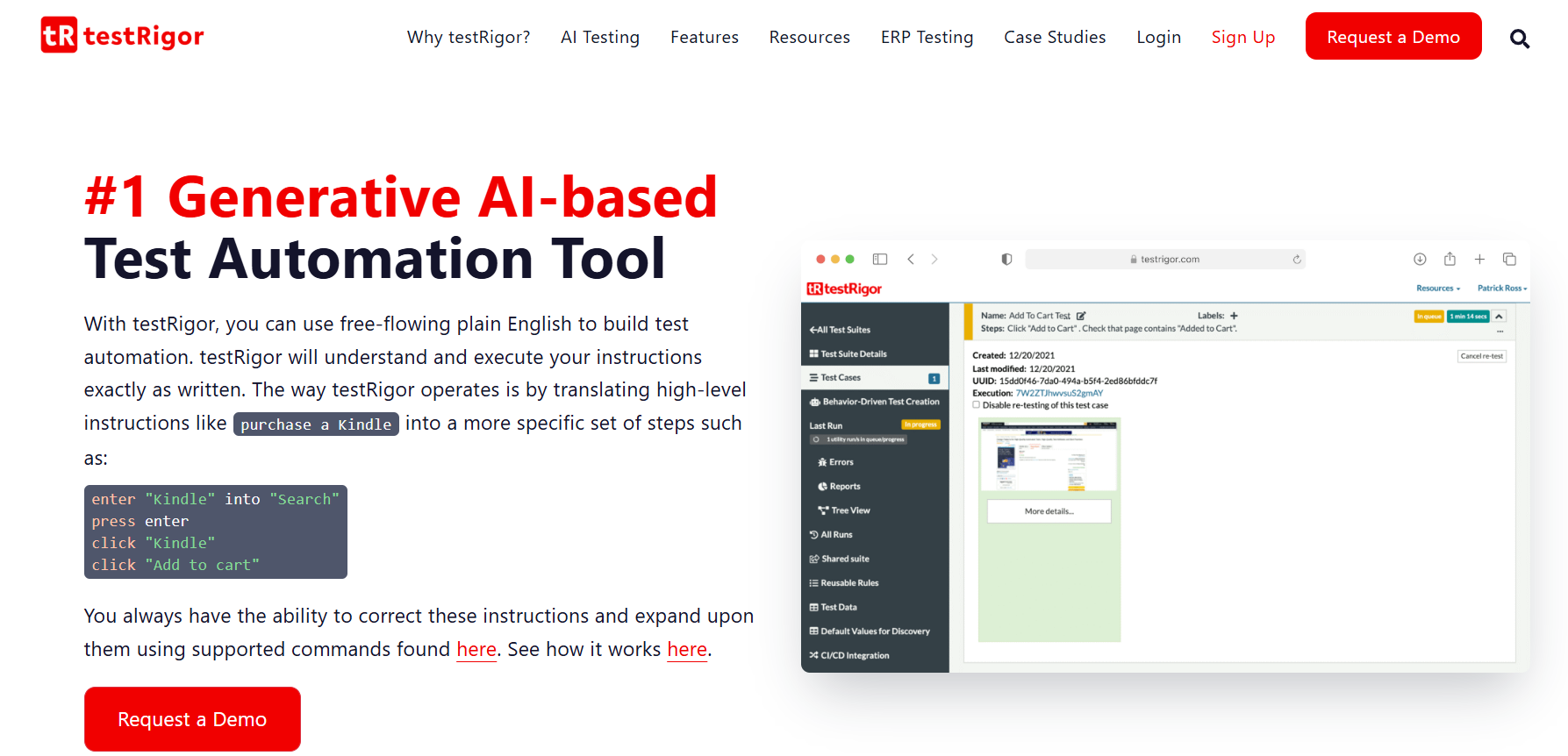Click the 'purchase a Kindle' code snippet

coord(316,424)
